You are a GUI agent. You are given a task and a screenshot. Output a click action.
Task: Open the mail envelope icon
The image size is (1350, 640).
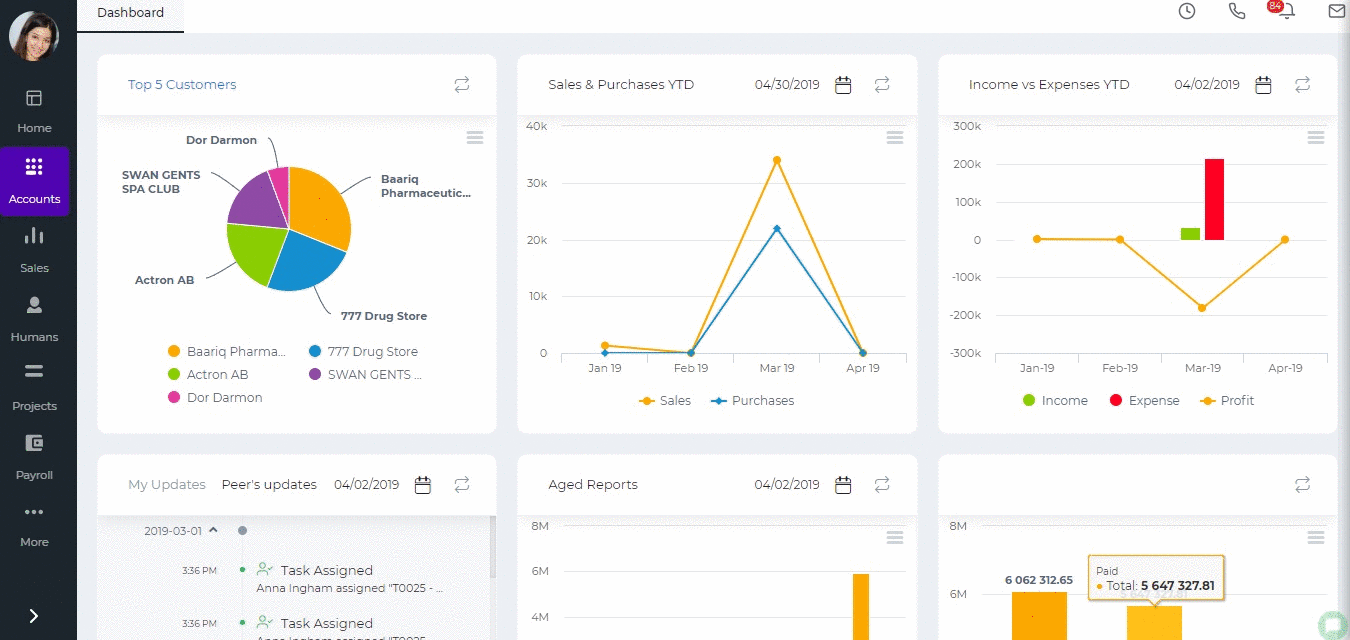(x=1336, y=11)
